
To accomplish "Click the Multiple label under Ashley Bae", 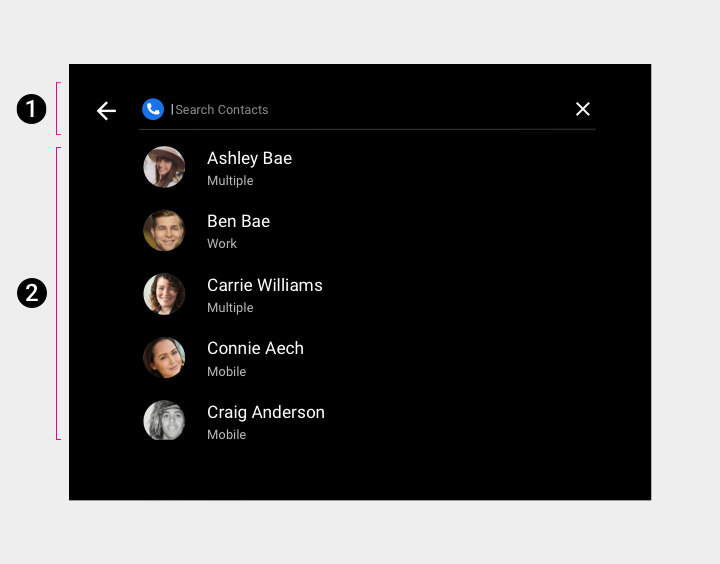I will [x=230, y=181].
